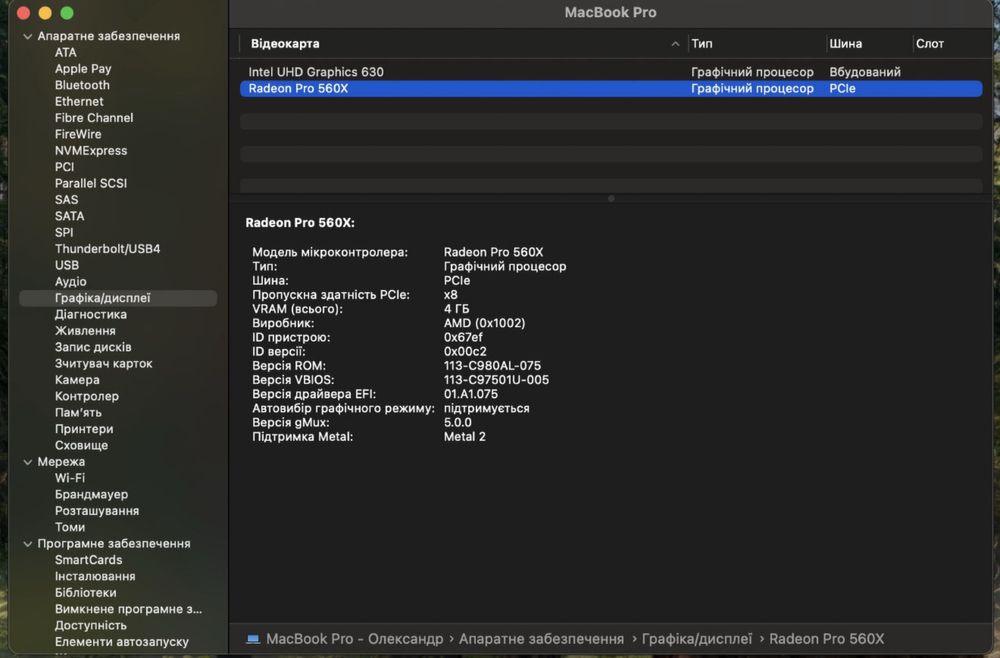The width and height of the screenshot is (1000, 658).
Task: Sort by the Слот column header
Action: tap(930, 44)
